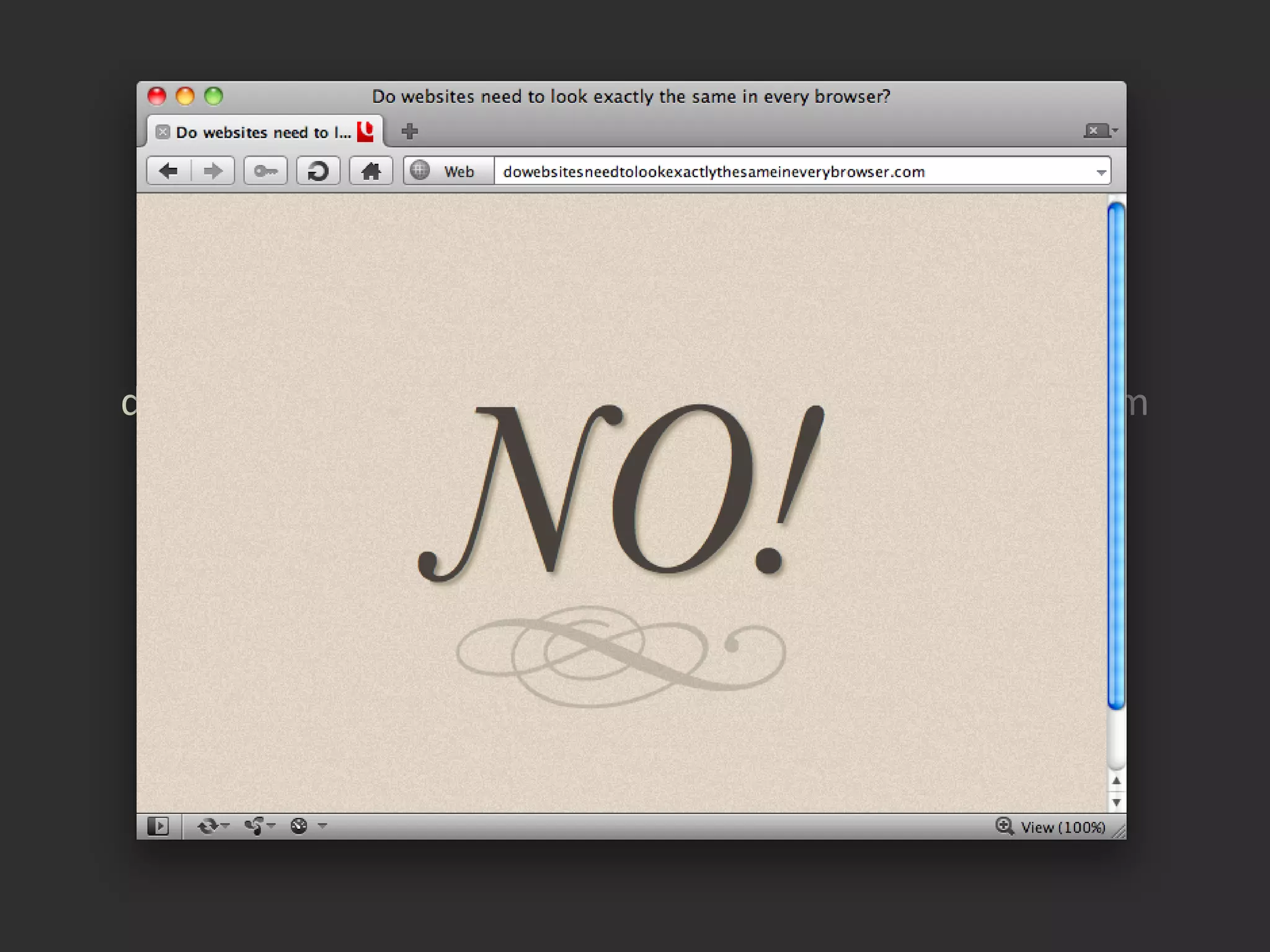Viewport: 1270px width, 952px height.
Task: Reload the current page
Action: coord(318,171)
